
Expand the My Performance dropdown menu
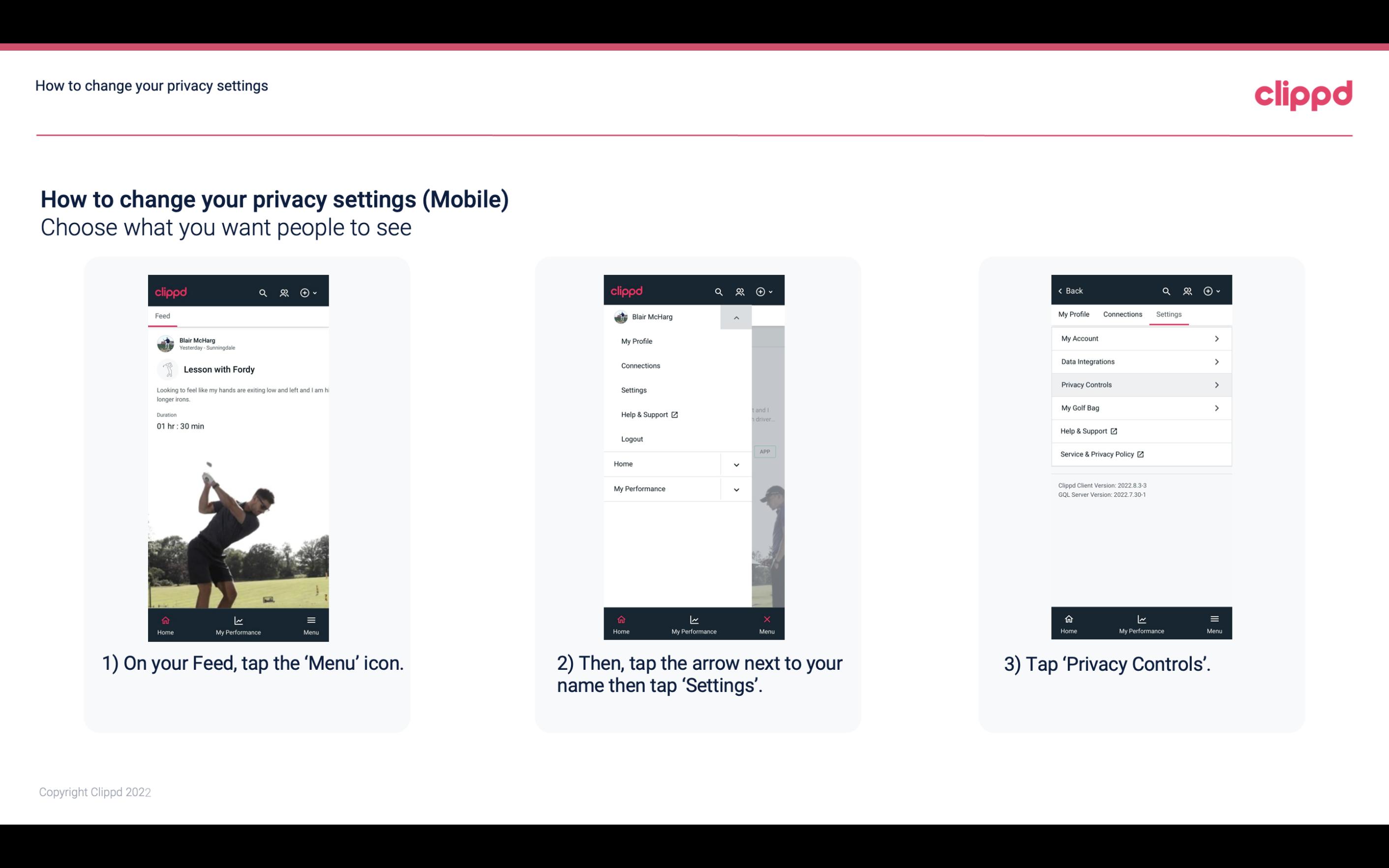click(x=736, y=488)
